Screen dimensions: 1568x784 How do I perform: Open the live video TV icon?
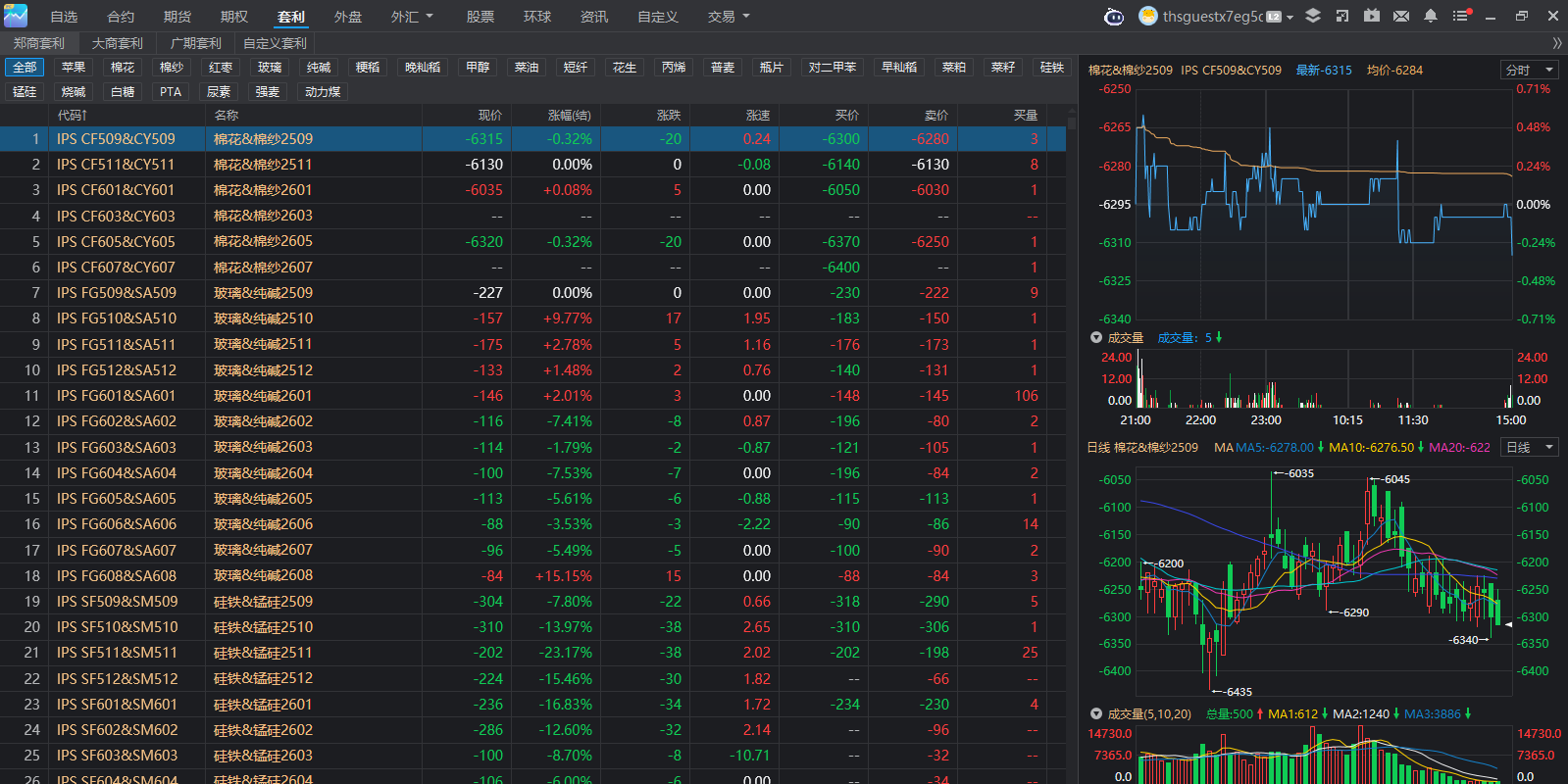tap(1372, 16)
